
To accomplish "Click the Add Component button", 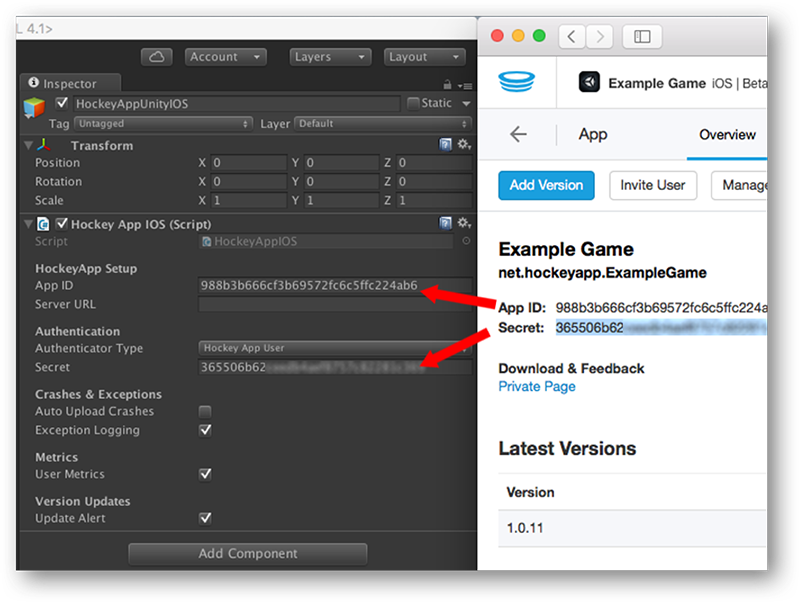I will pos(248,554).
